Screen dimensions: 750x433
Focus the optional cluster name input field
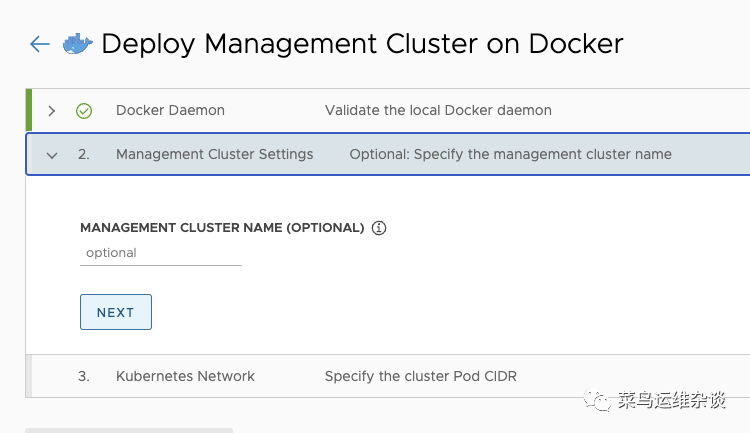(161, 254)
